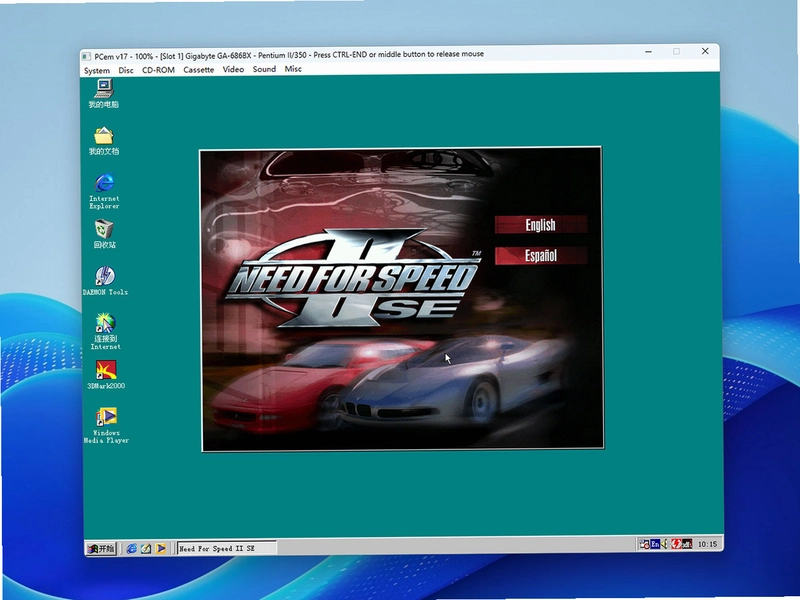Open the Misc menu in PCem
Image resolution: width=800 pixels, height=600 pixels.
pyautogui.click(x=293, y=68)
